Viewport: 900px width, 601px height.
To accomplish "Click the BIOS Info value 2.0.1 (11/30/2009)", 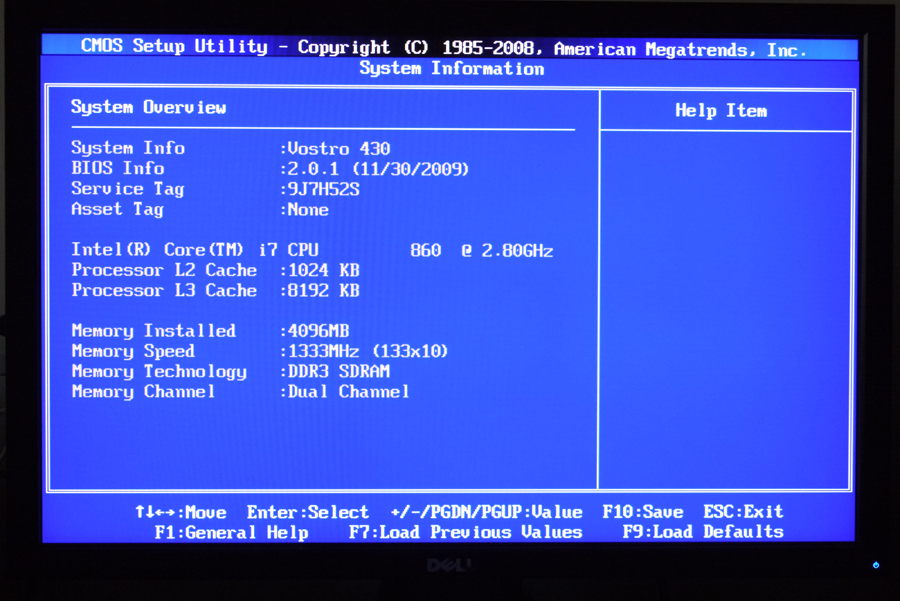I will tap(378, 169).
